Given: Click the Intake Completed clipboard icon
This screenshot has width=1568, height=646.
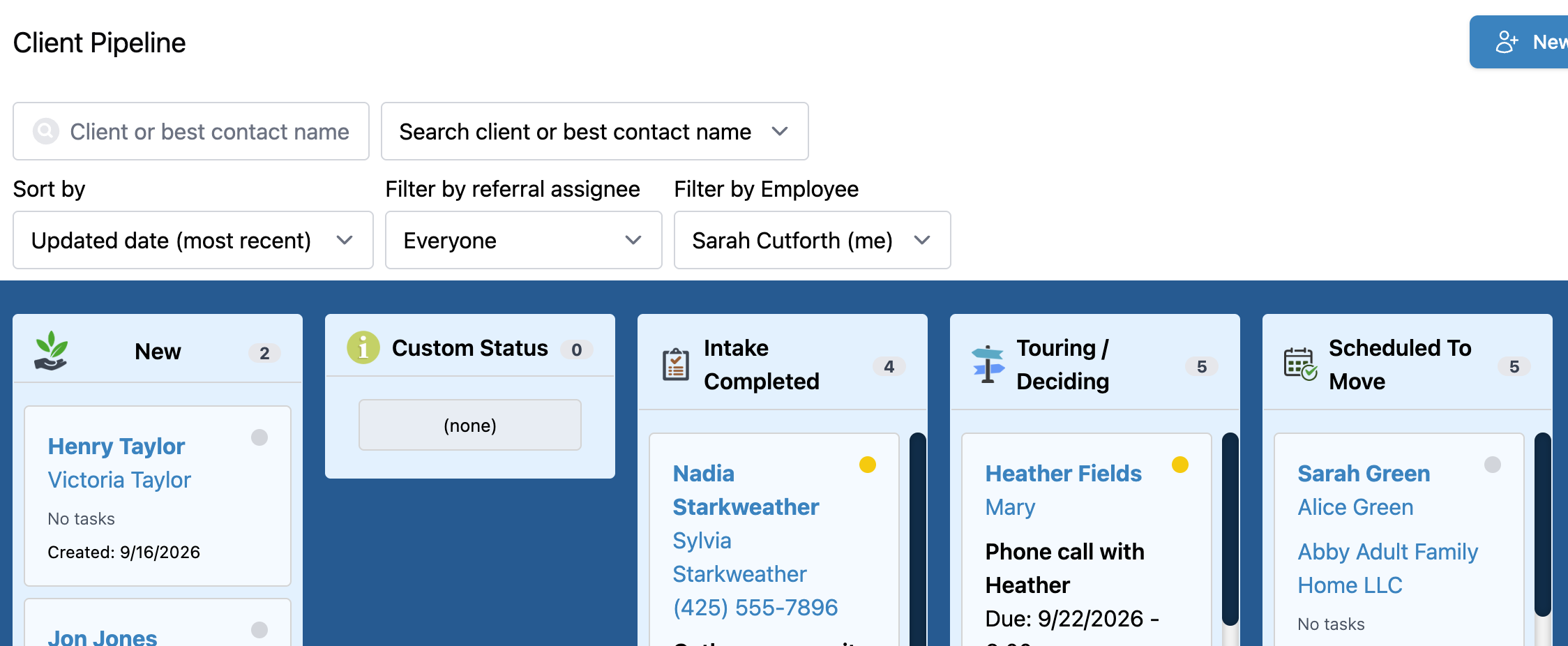Looking at the screenshot, I should point(675,364).
